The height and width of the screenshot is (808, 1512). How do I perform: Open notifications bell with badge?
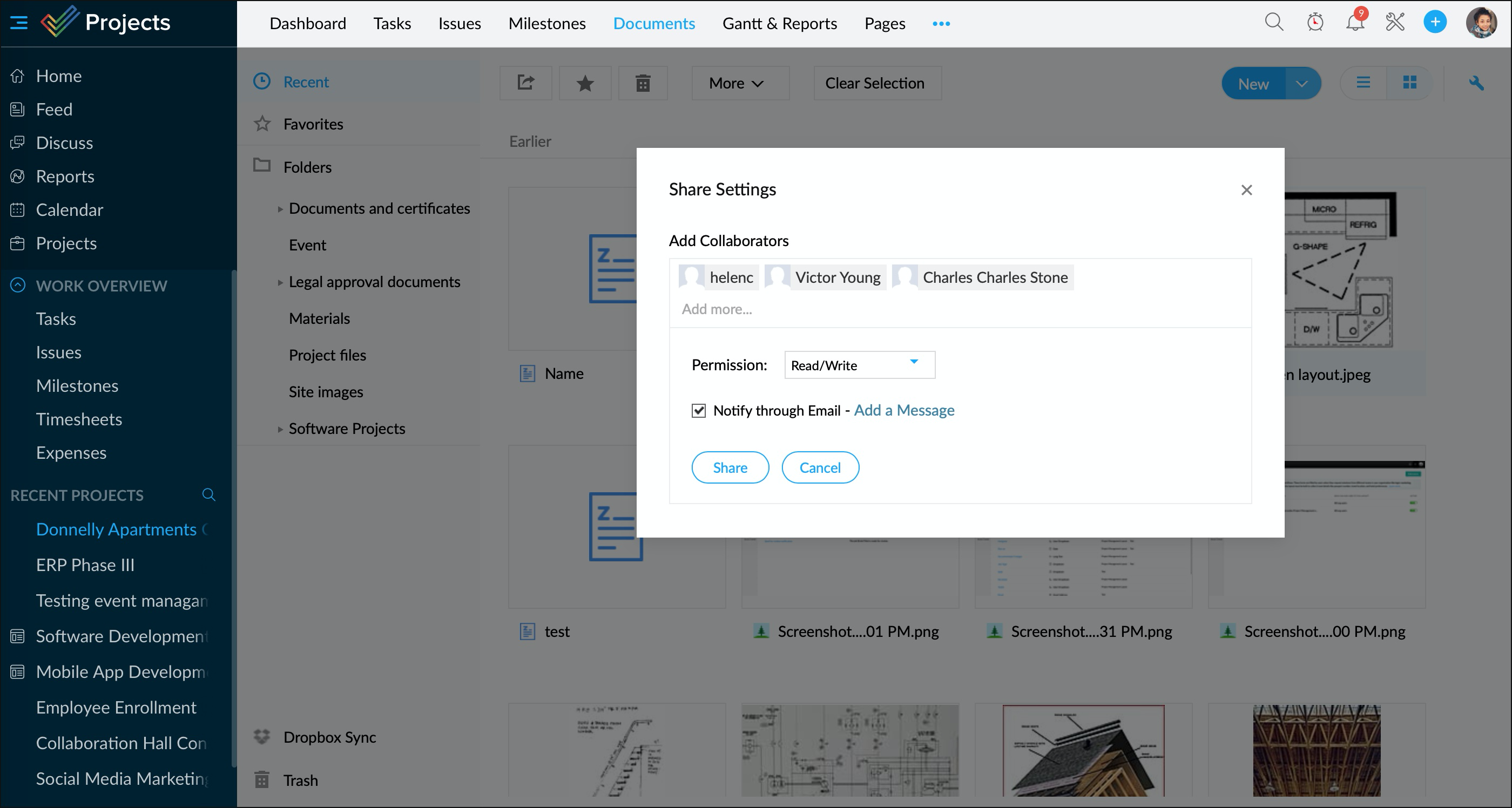[1355, 22]
